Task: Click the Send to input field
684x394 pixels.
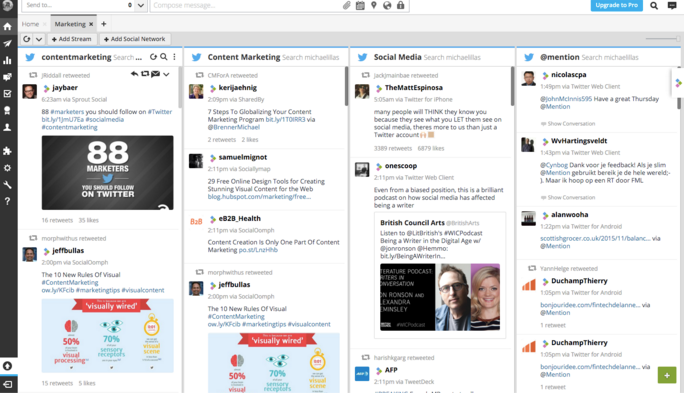Action: click(79, 5)
